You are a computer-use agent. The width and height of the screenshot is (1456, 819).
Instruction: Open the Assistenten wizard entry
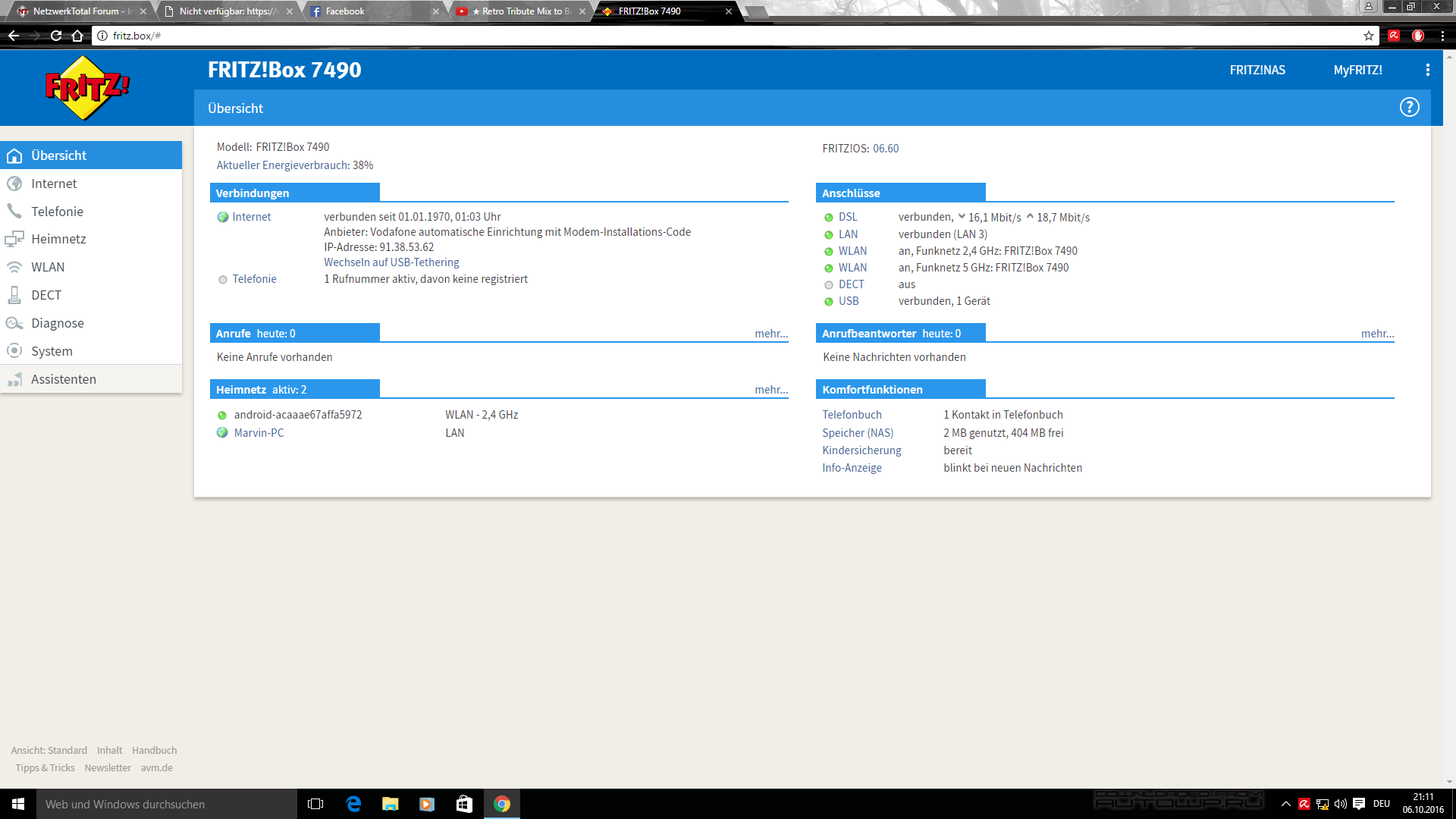coord(63,379)
